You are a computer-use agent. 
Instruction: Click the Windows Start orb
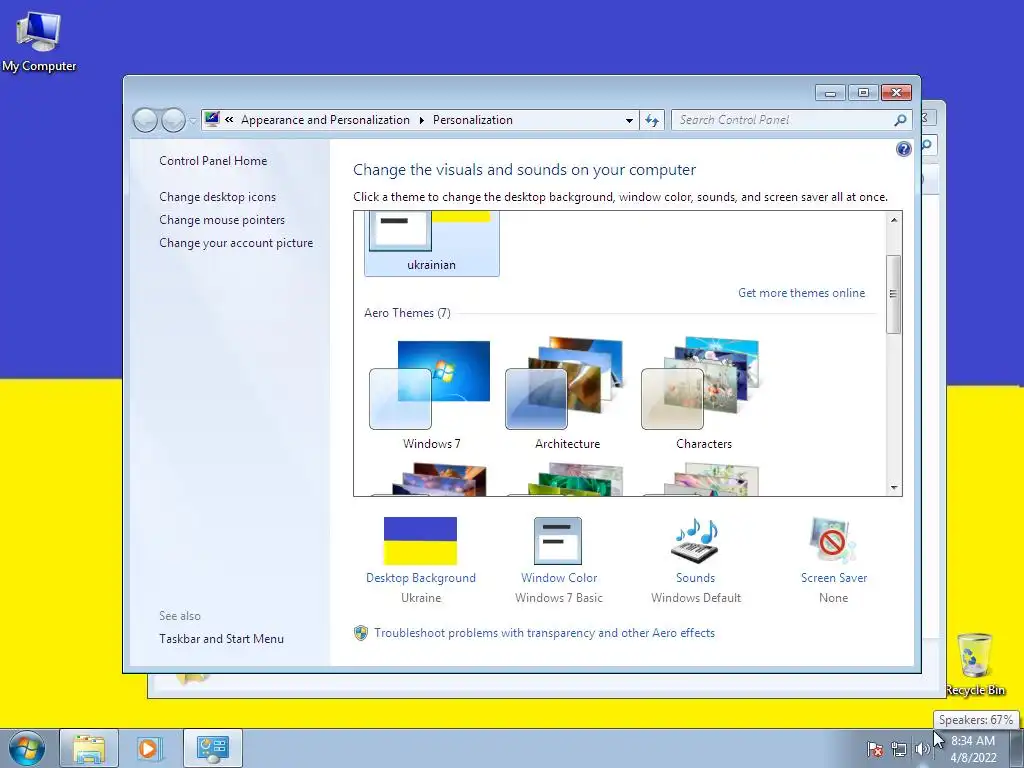click(x=27, y=748)
